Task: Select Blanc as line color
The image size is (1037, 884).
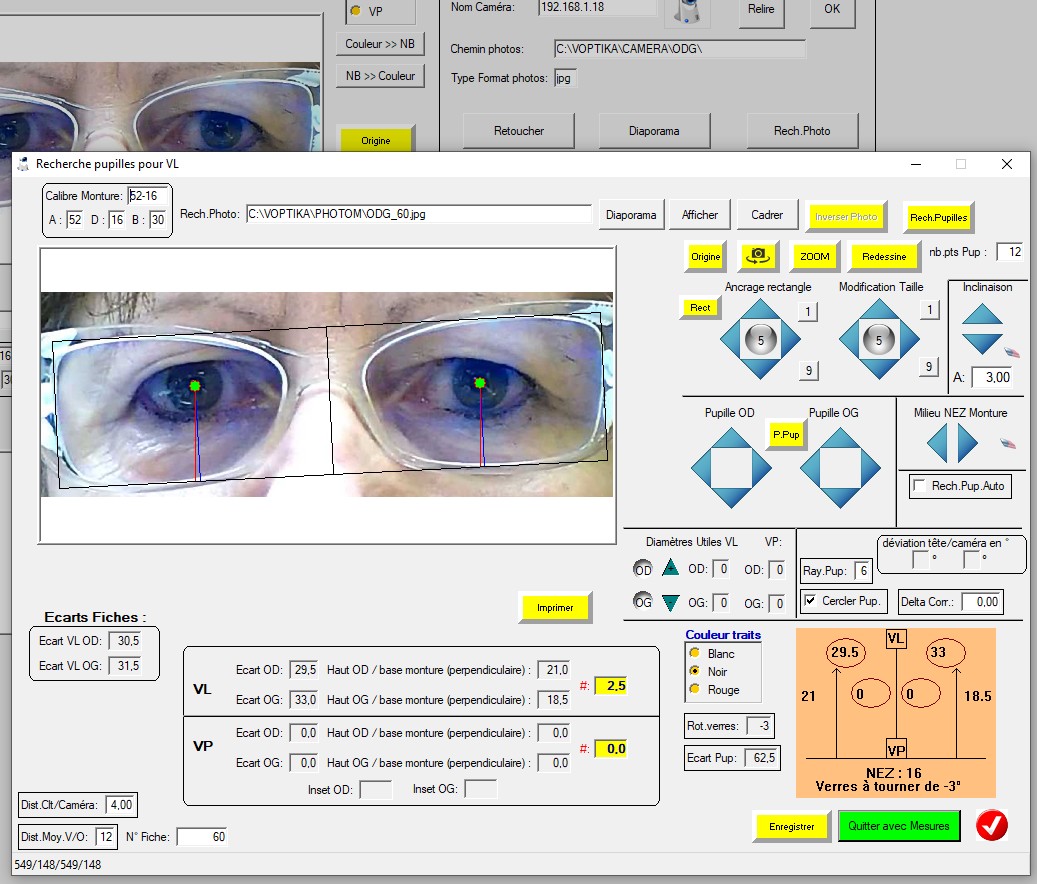Action: (x=694, y=653)
